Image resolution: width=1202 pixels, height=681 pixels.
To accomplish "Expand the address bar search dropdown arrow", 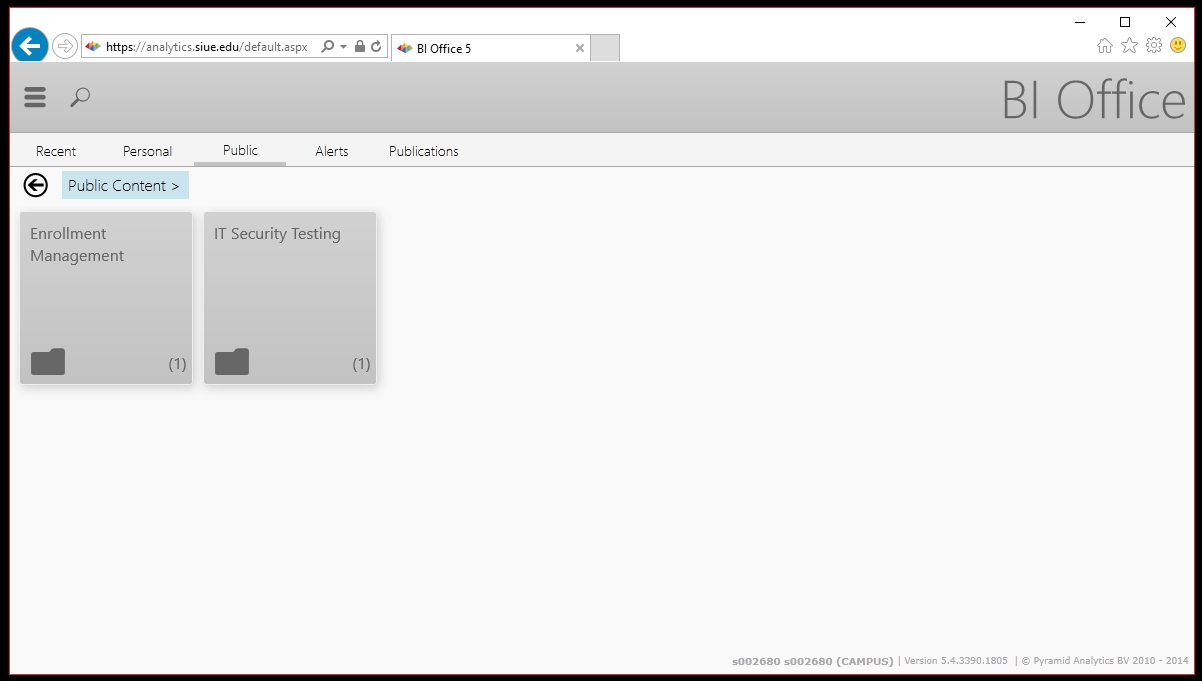I will point(343,47).
